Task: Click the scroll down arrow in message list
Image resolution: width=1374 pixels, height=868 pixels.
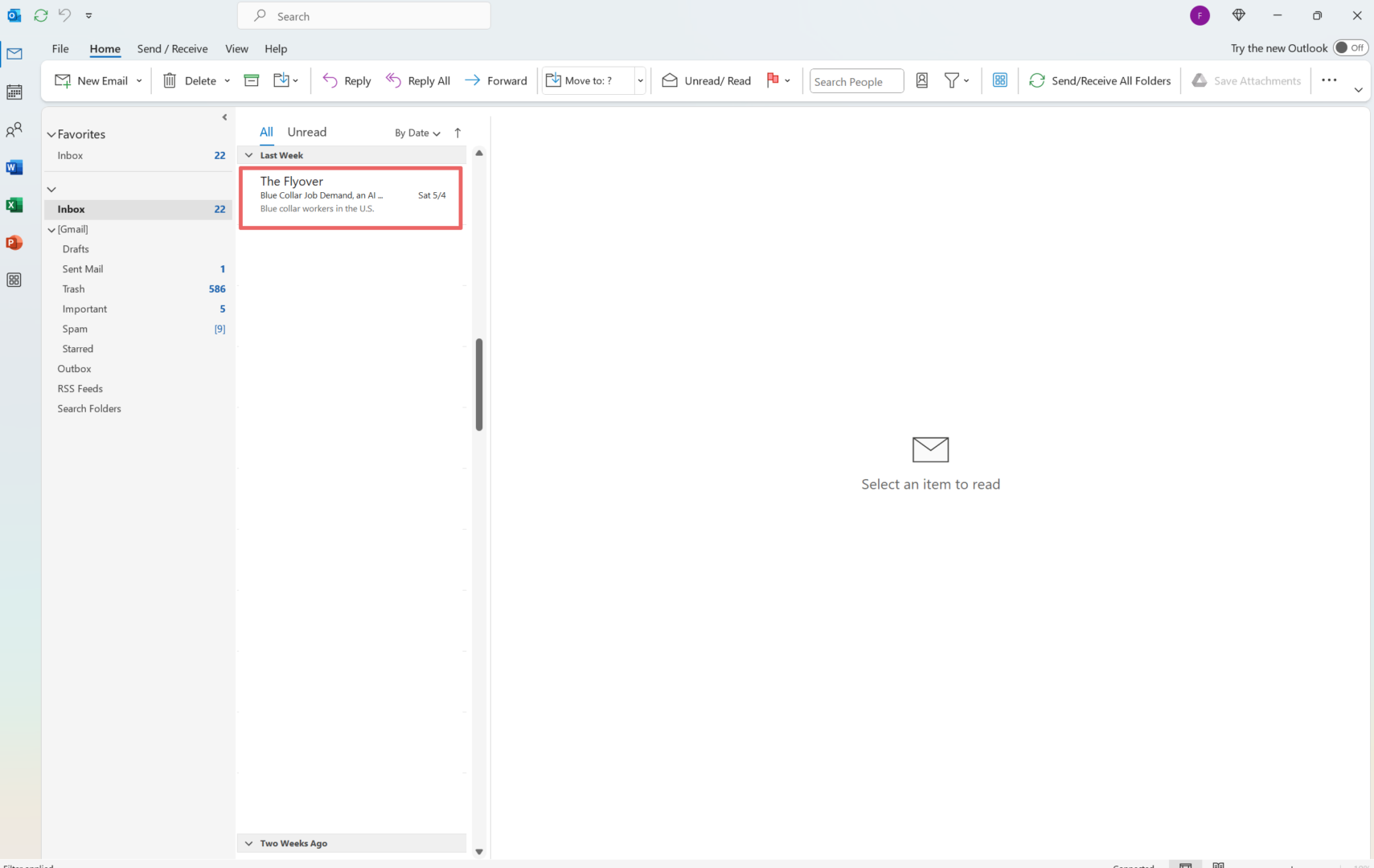Action: coord(479,851)
